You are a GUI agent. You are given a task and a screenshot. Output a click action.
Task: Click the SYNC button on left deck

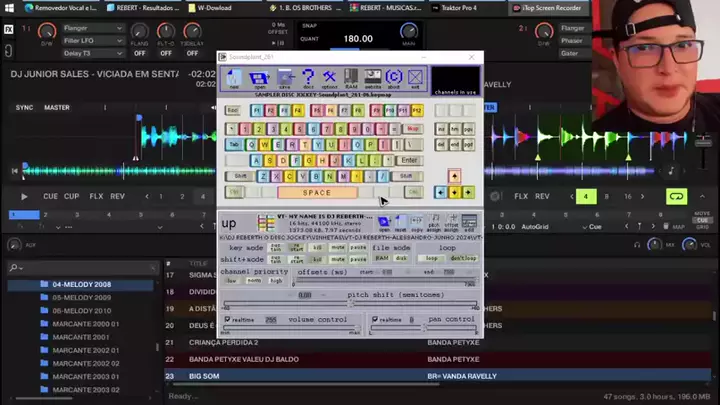pyautogui.click(x=24, y=108)
